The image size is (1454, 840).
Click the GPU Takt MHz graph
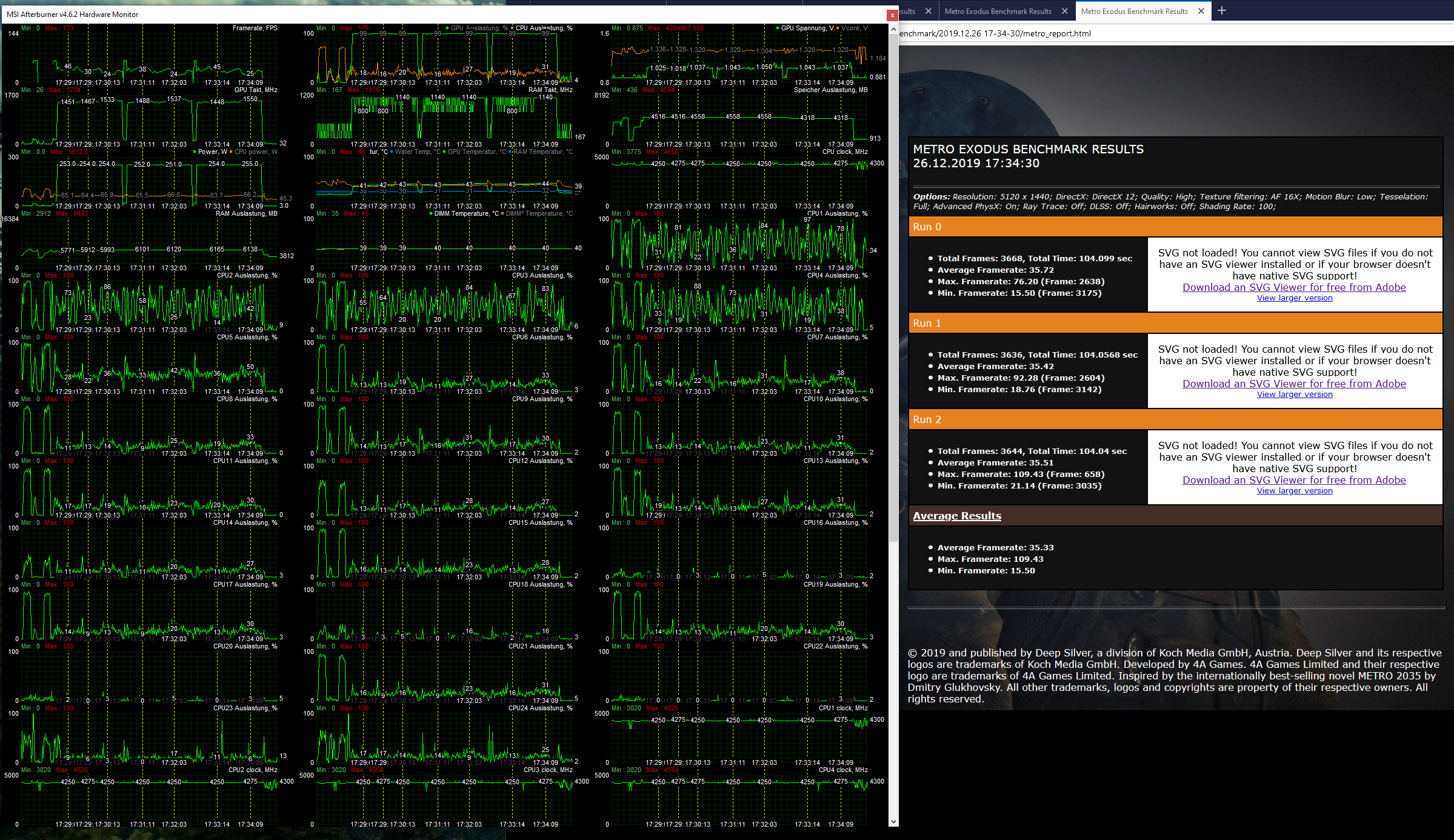148,118
